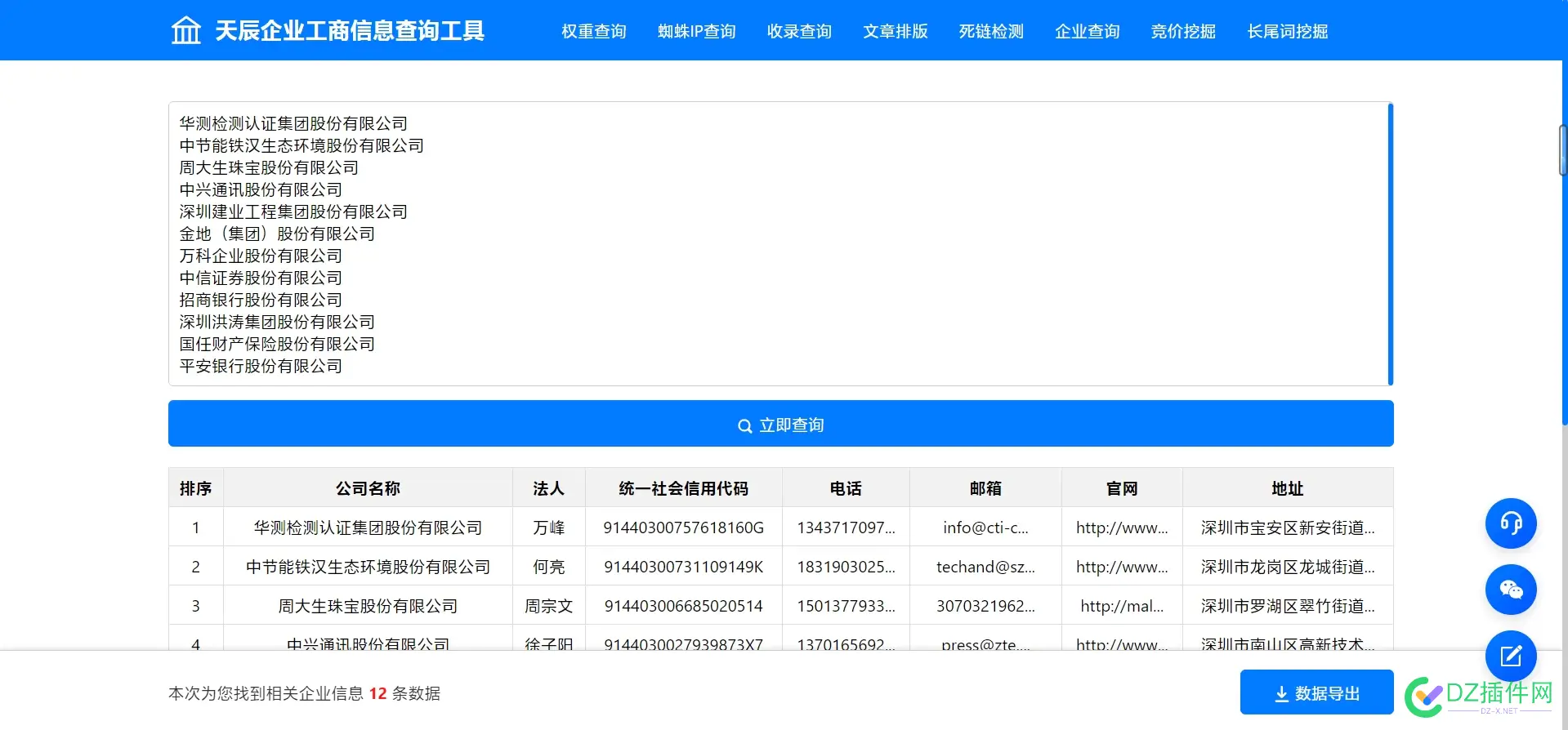This screenshot has height=730, width=1568.
Task: Click the result count number 12
Action: [377, 693]
